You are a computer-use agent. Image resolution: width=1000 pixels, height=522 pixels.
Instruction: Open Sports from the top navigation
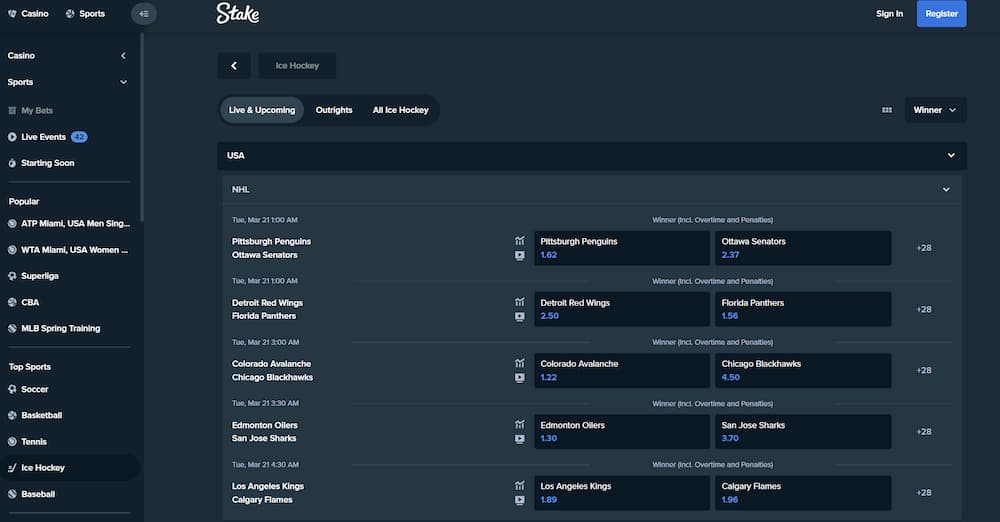[x=85, y=13]
